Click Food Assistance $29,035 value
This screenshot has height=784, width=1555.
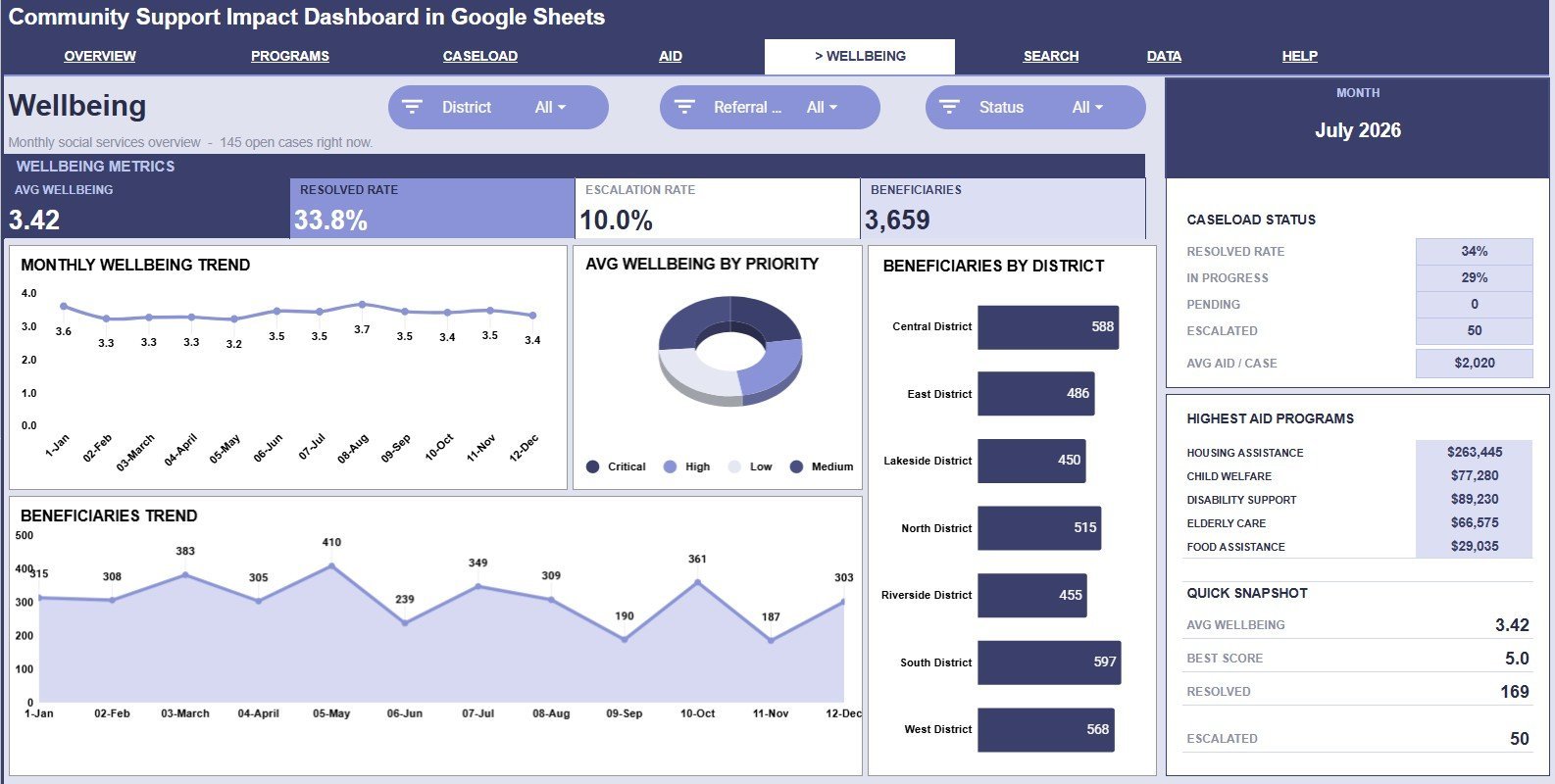[x=1474, y=546]
